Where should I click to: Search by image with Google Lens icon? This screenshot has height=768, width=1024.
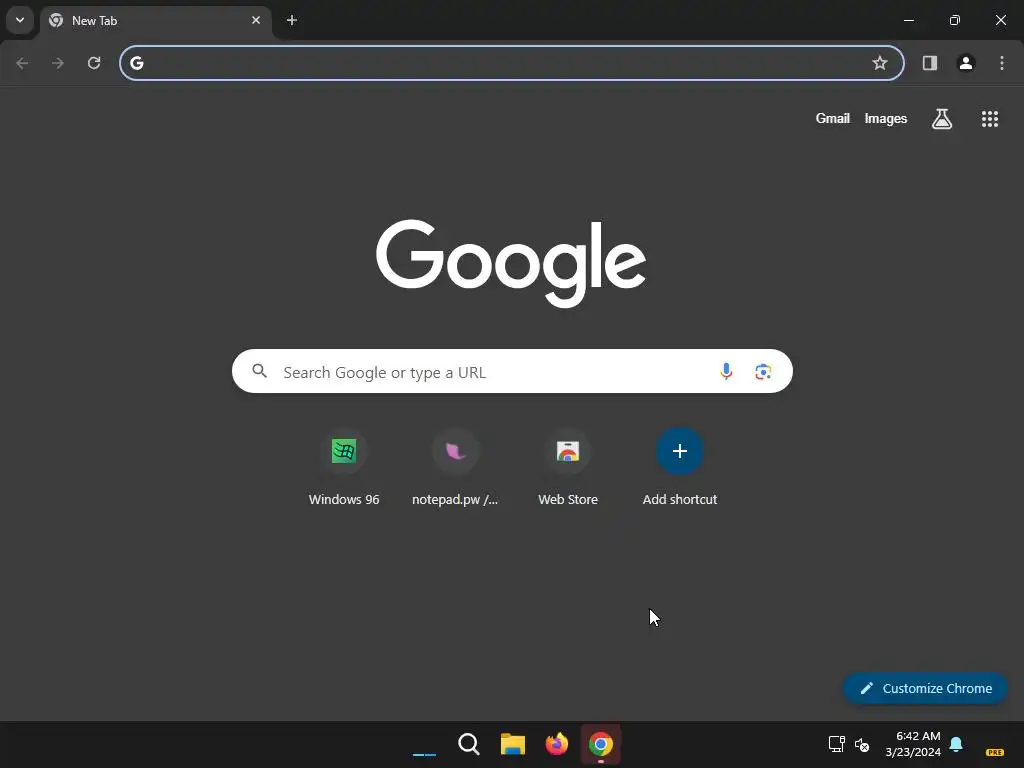763,372
